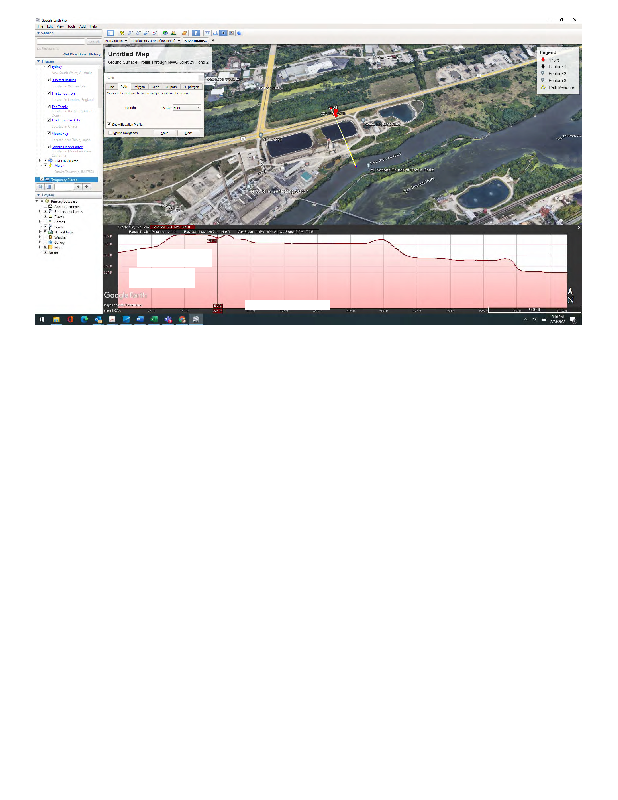Click the Search input field

pos(60,41)
